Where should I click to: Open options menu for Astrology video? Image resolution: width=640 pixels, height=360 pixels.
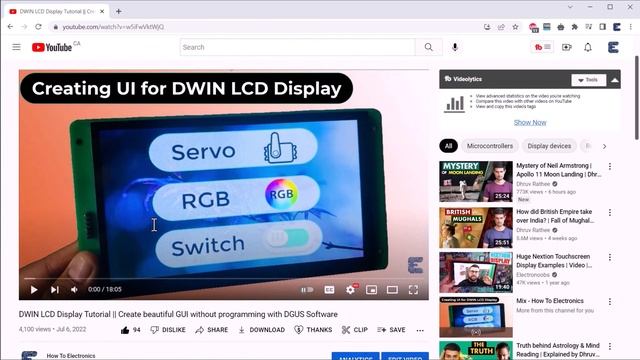tap(610, 347)
